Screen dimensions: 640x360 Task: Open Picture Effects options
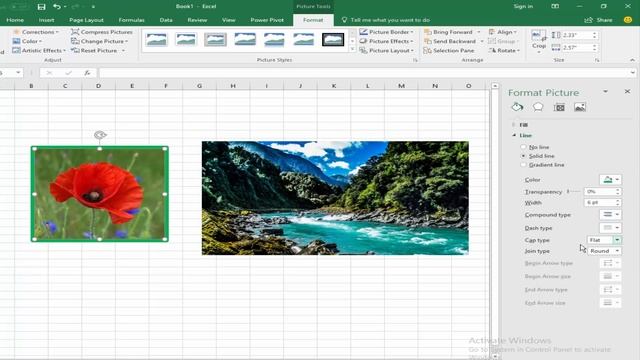[x=387, y=41]
